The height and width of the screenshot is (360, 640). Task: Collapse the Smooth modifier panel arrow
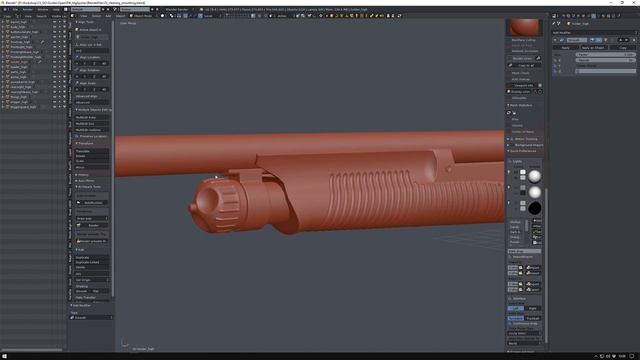[x=555, y=40]
